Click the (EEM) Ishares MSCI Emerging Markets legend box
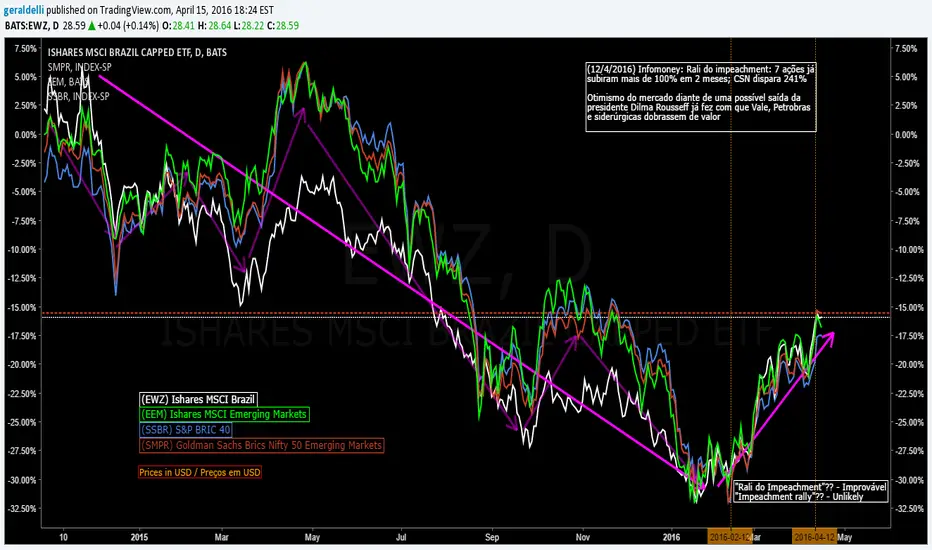 [224, 414]
